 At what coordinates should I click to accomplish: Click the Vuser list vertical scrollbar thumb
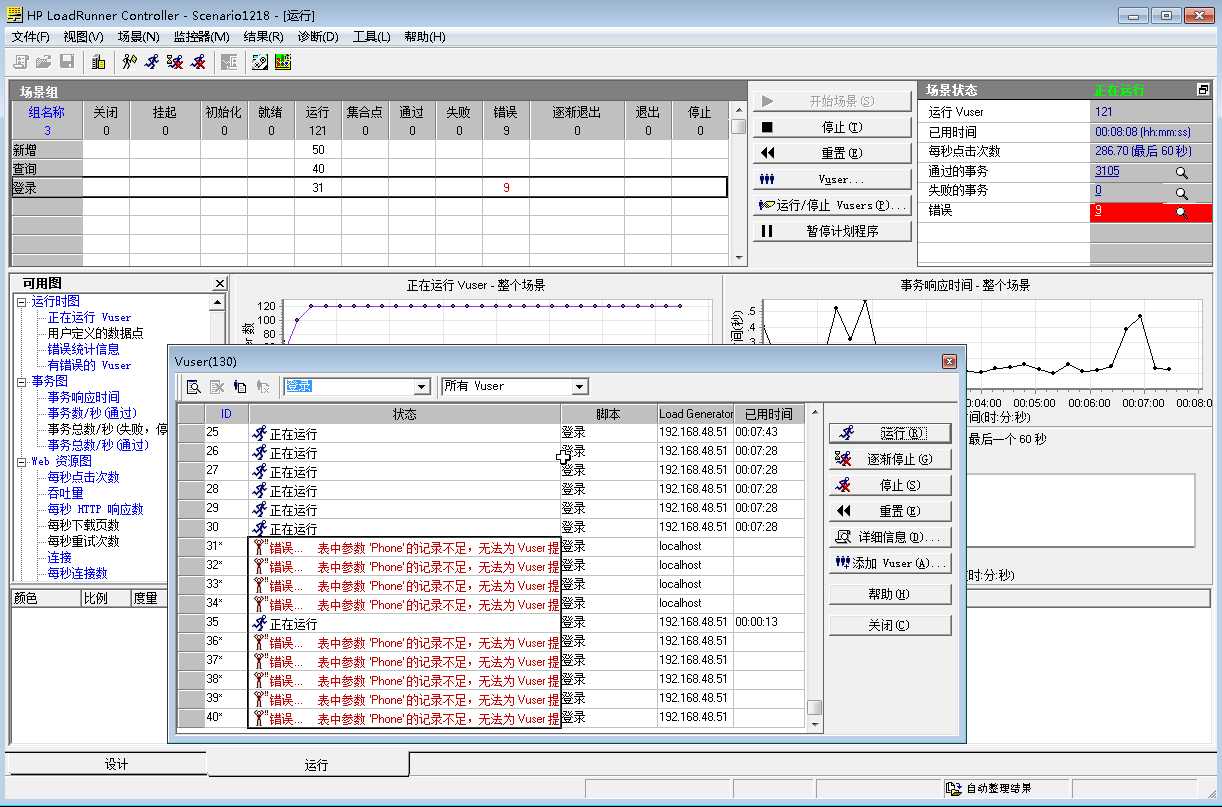tap(815, 707)
